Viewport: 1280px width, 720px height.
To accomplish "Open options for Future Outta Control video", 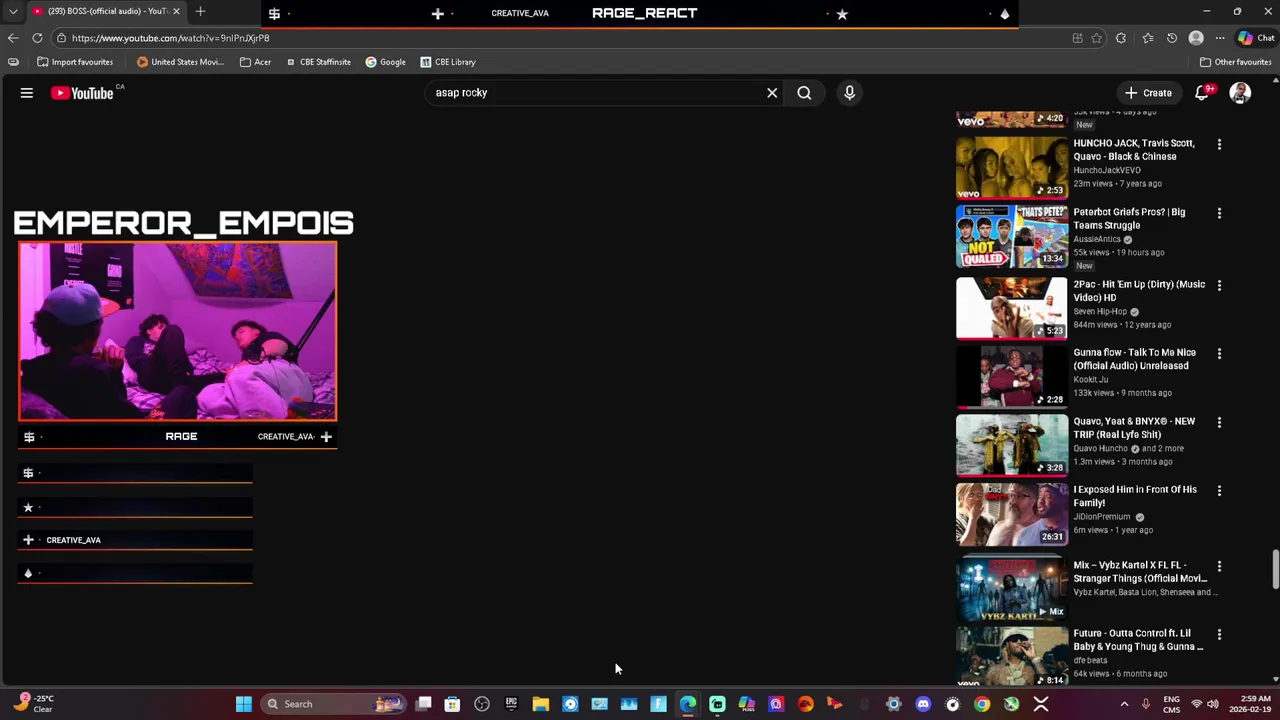I will [x=1219, y=634].
